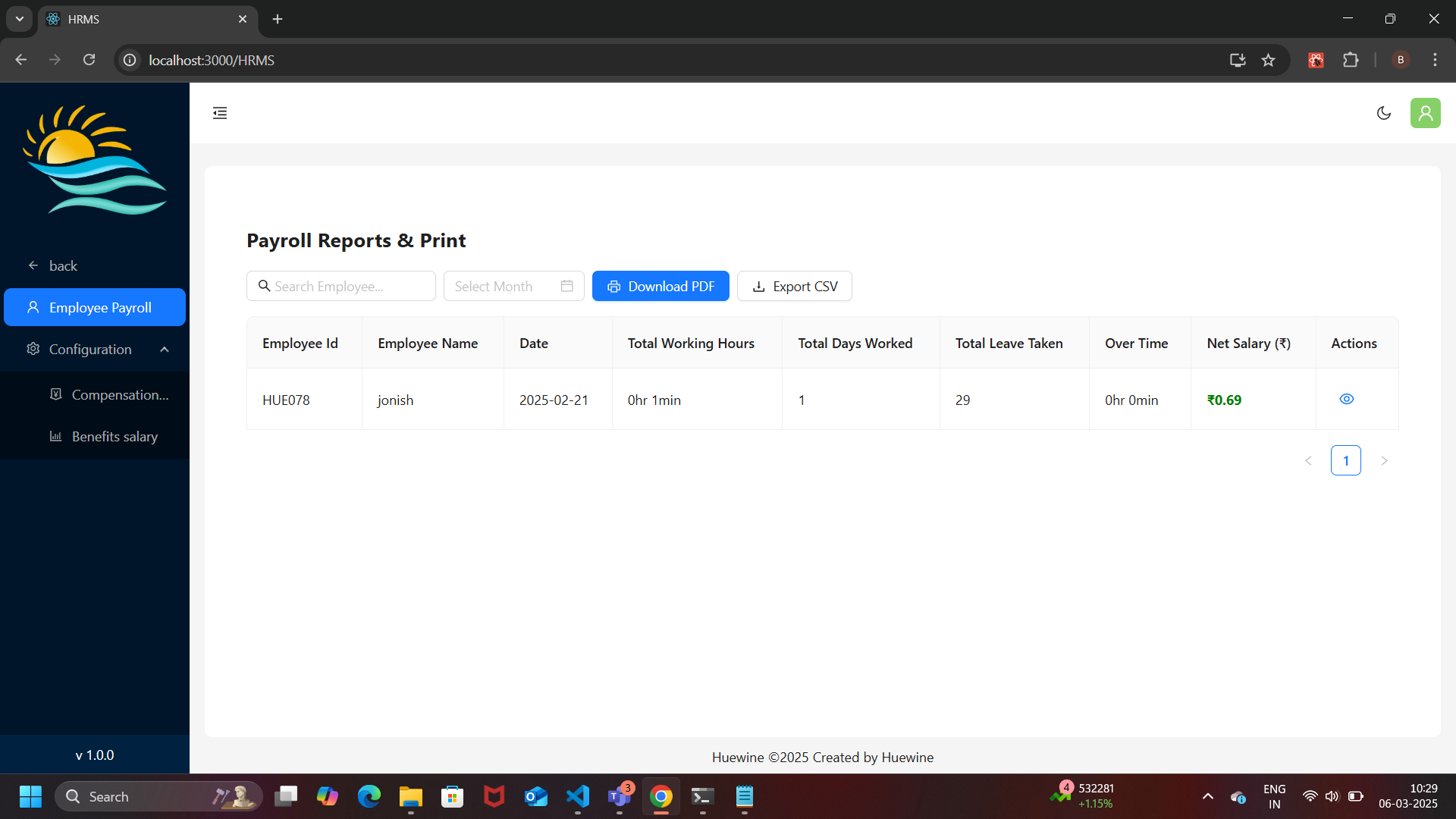Open the red browser extension icon
The image size is (1456, 819).
pos(1316,60)
